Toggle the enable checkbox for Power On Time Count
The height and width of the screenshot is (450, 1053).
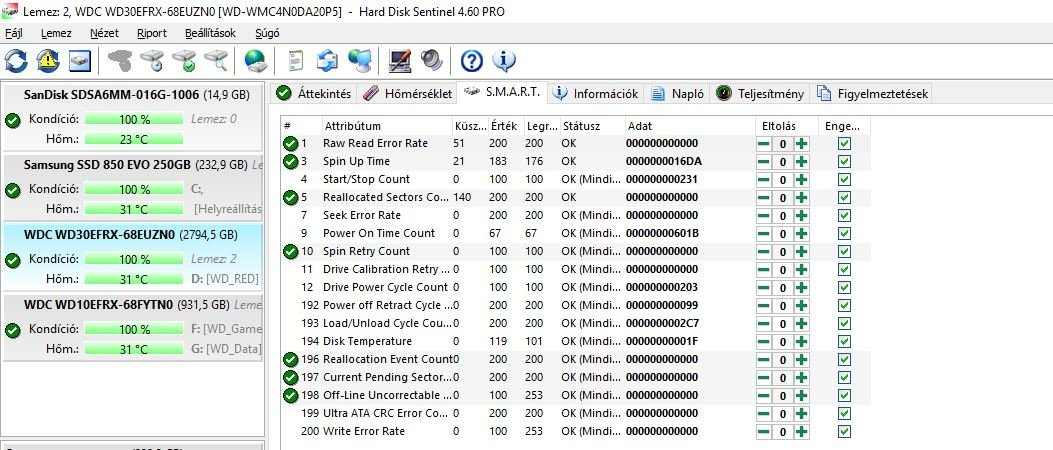pos(845,234)
